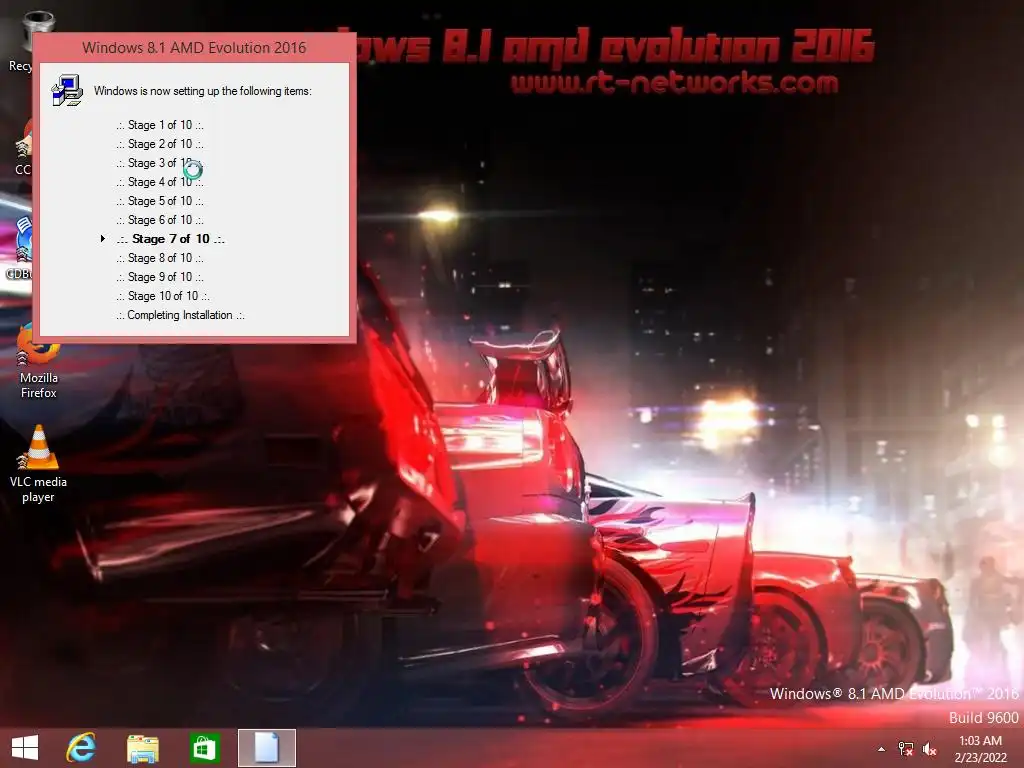Screen dimensions: 1024x768
Task: Click 'Windows is now setting up' text
Action: click(x=202, y=91)
